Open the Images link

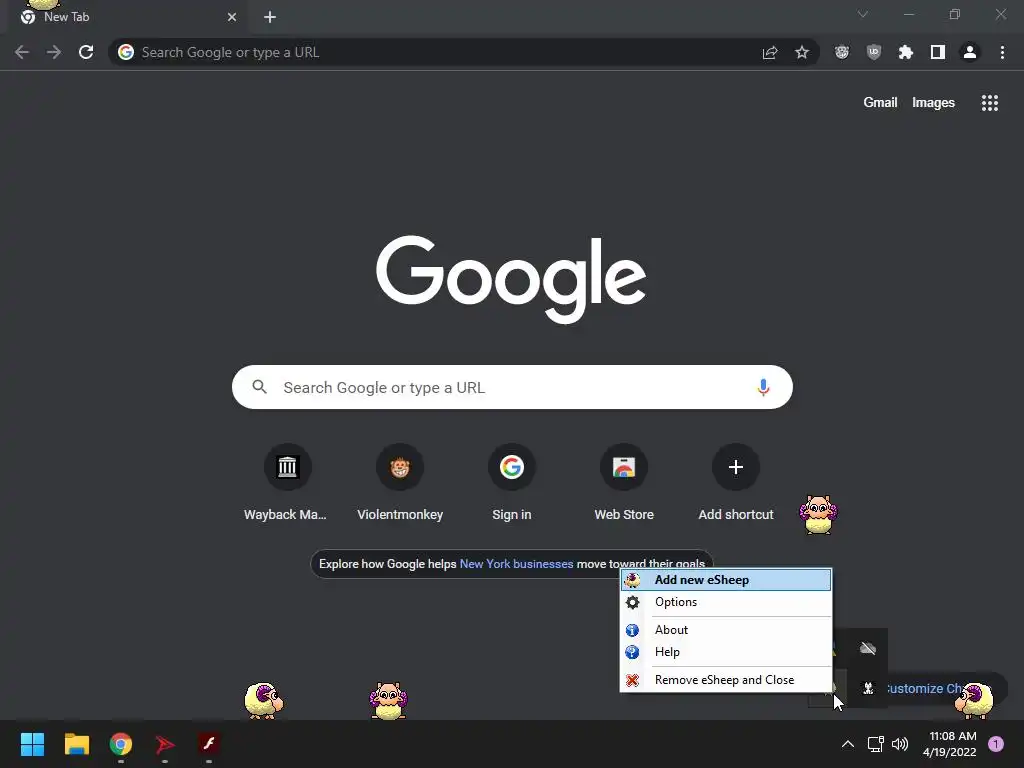933,103
